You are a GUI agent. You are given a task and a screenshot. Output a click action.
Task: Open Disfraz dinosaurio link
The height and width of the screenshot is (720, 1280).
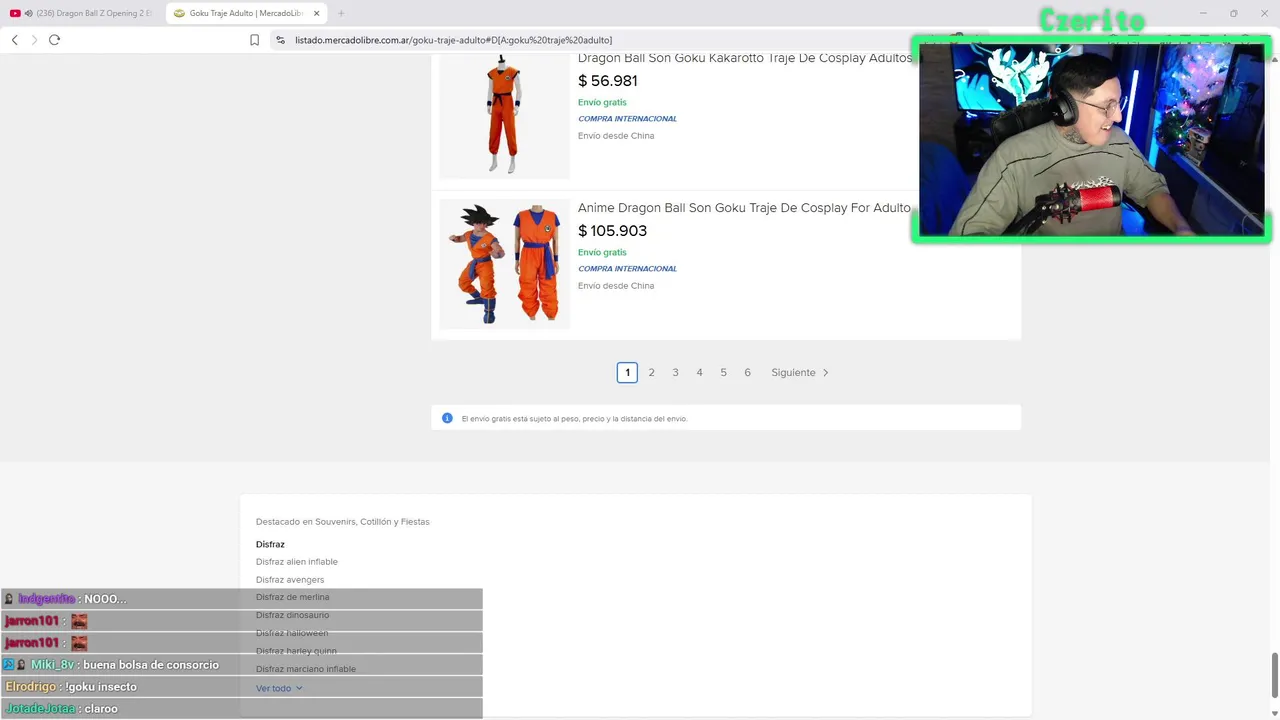(292, 615)
